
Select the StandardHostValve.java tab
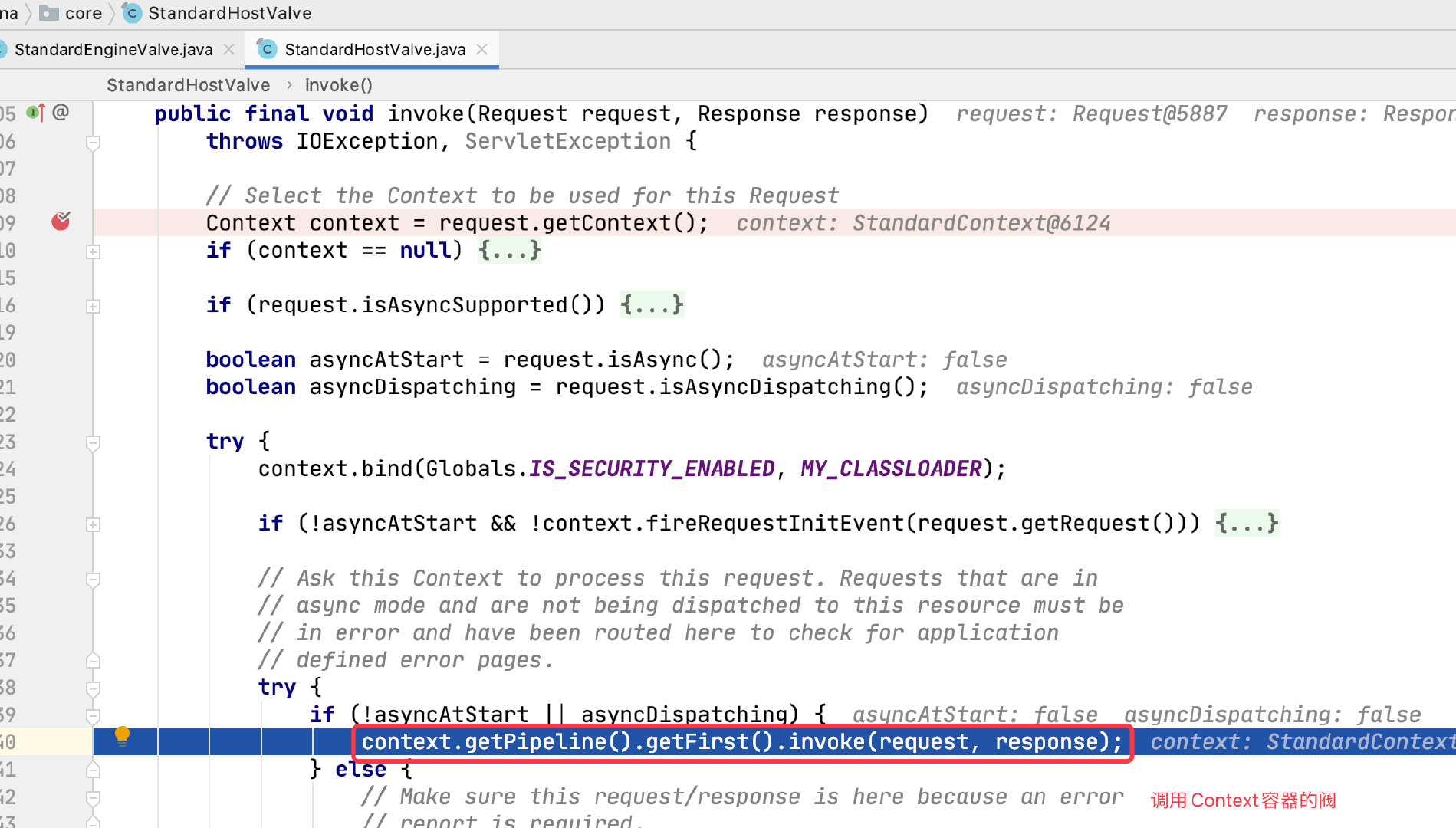click(375, 49)
